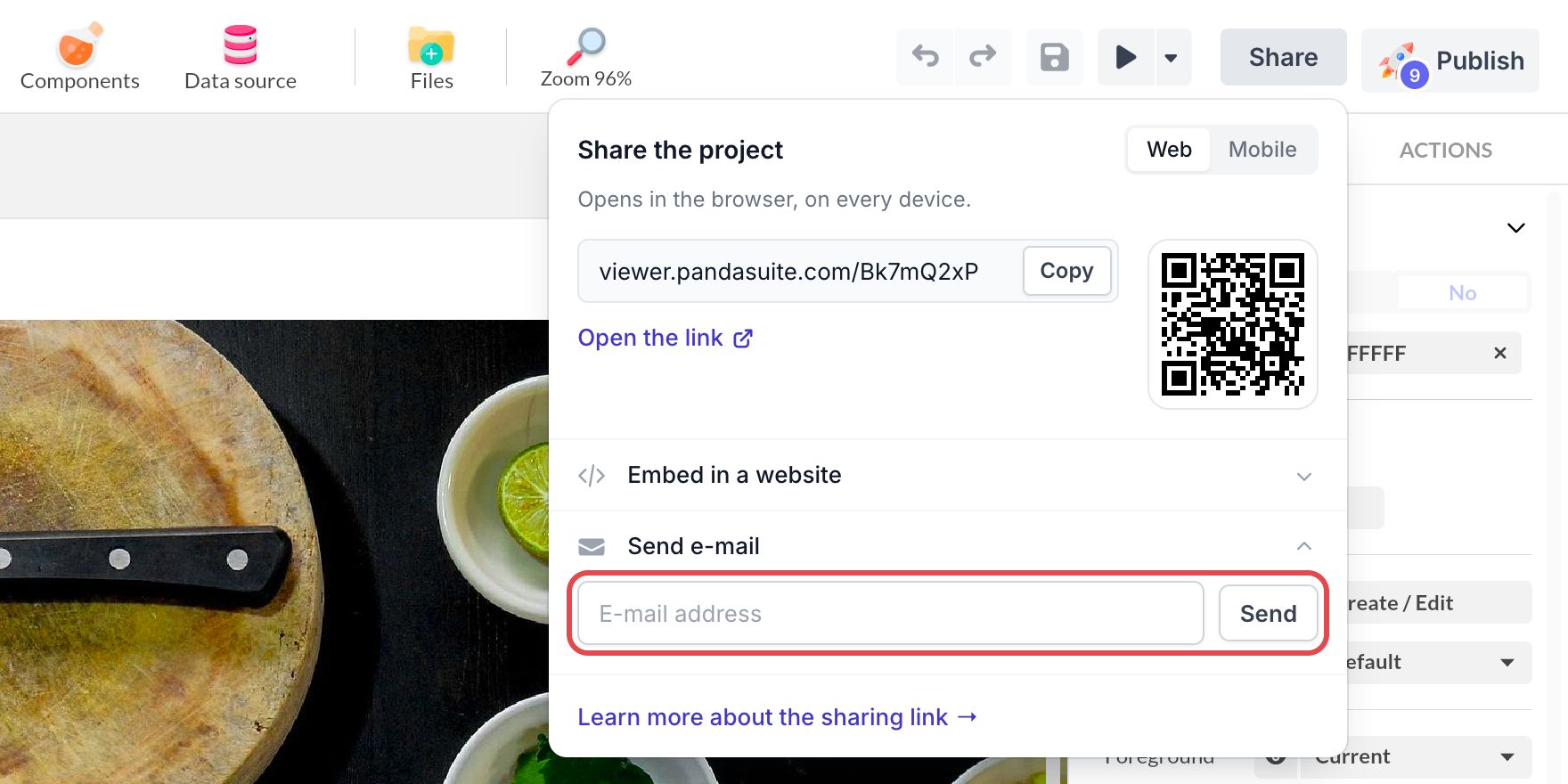Image resolution: width=1568 pixels, height=784 pixels.
Task: Open the ACTIONS tab
Action: coord(1445,150)
